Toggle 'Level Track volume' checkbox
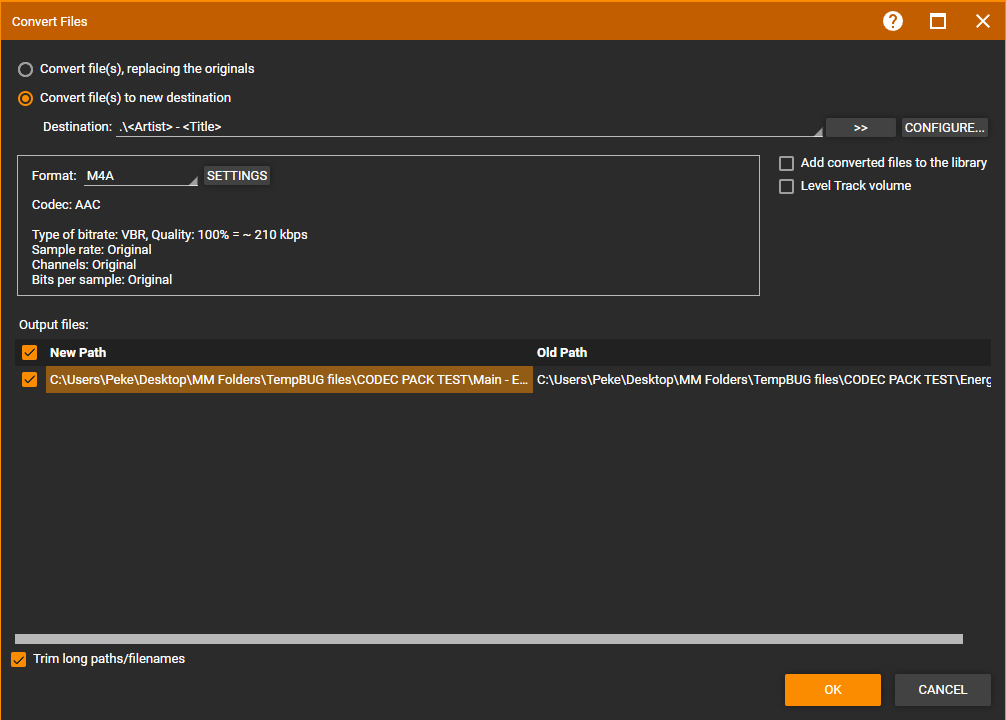1006x720 pixels. [x=786, y=186]
